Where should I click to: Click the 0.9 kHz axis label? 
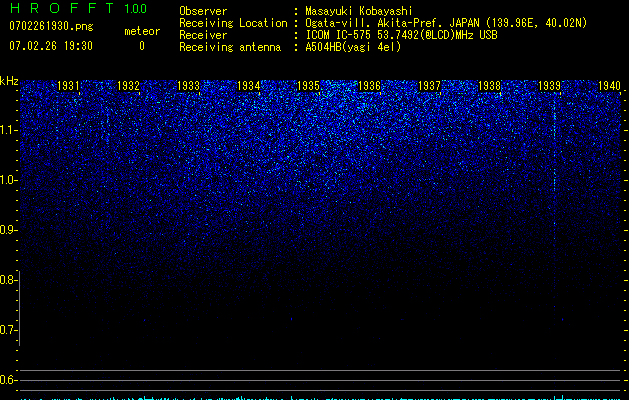click(x=8, y=230)
